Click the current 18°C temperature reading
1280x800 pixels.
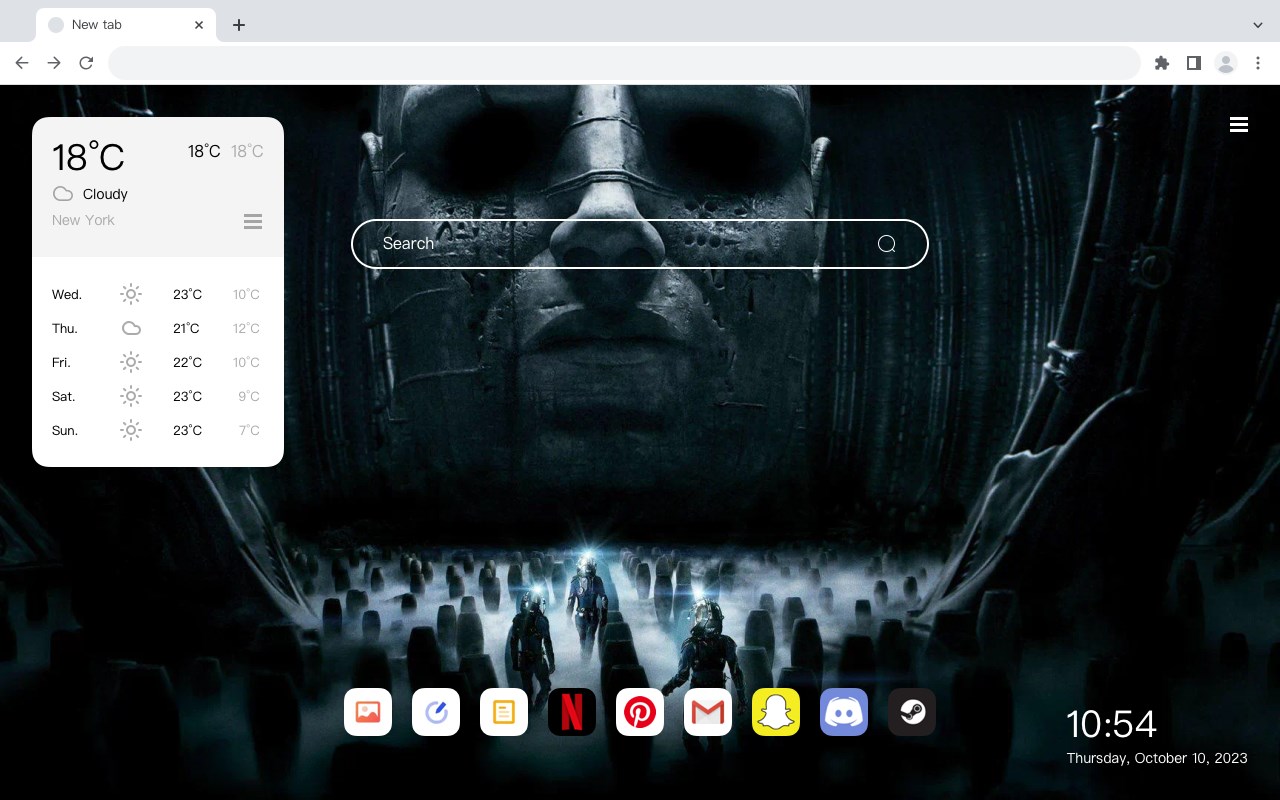point(88,157)
